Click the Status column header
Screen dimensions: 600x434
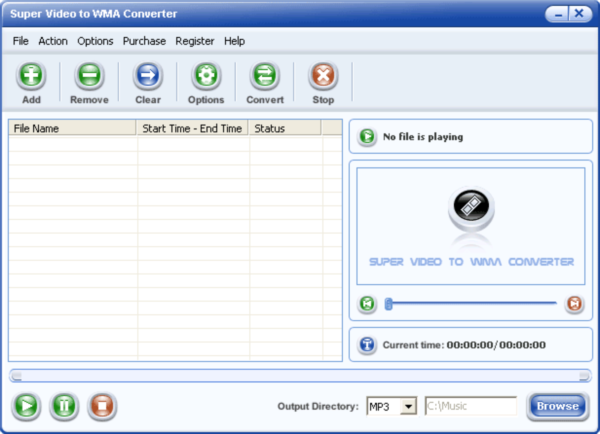pos(285,128)
